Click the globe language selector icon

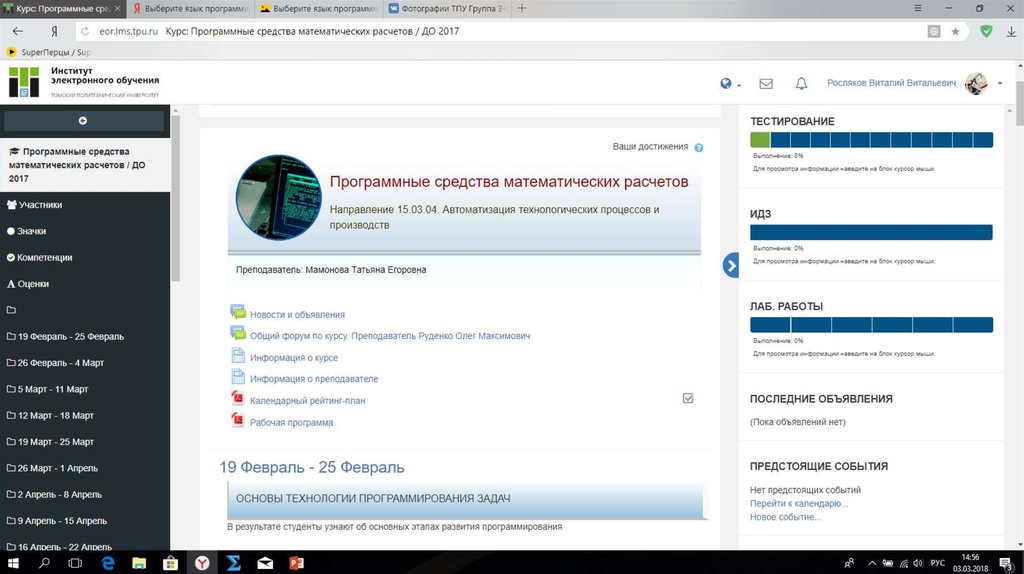pyautogui.click(x=727, y=84)
